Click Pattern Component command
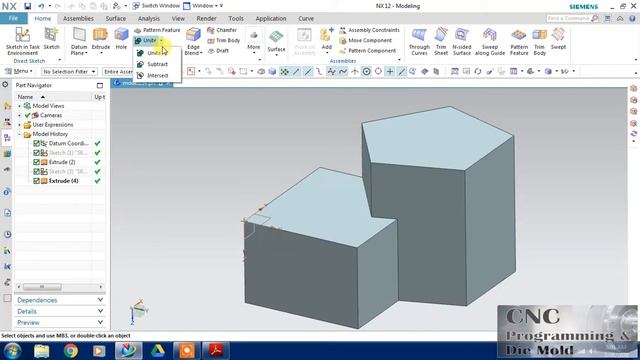The image size is (640, 360). click(368, 51)
